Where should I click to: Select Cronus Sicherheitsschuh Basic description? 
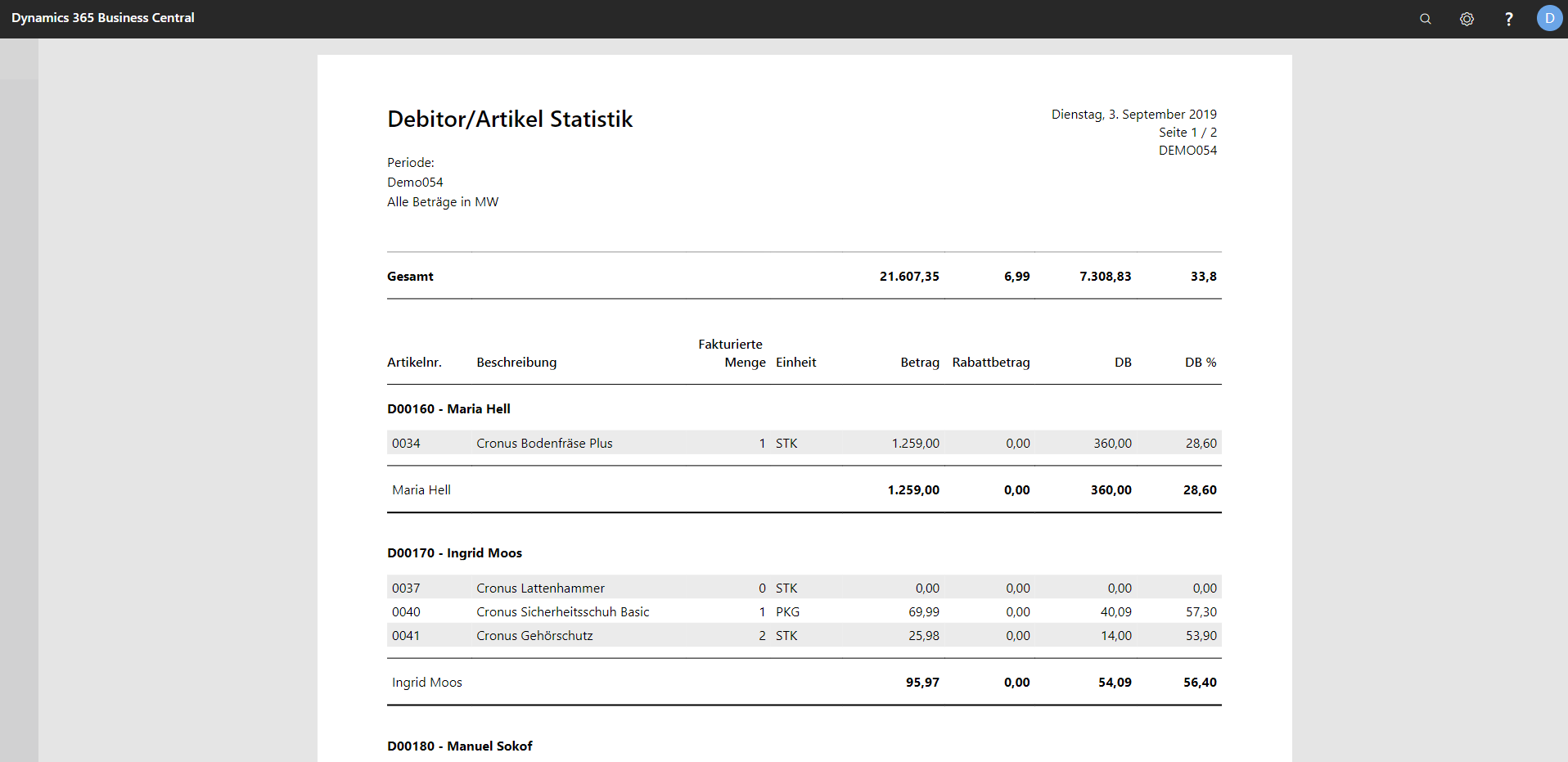pos(563,612)
